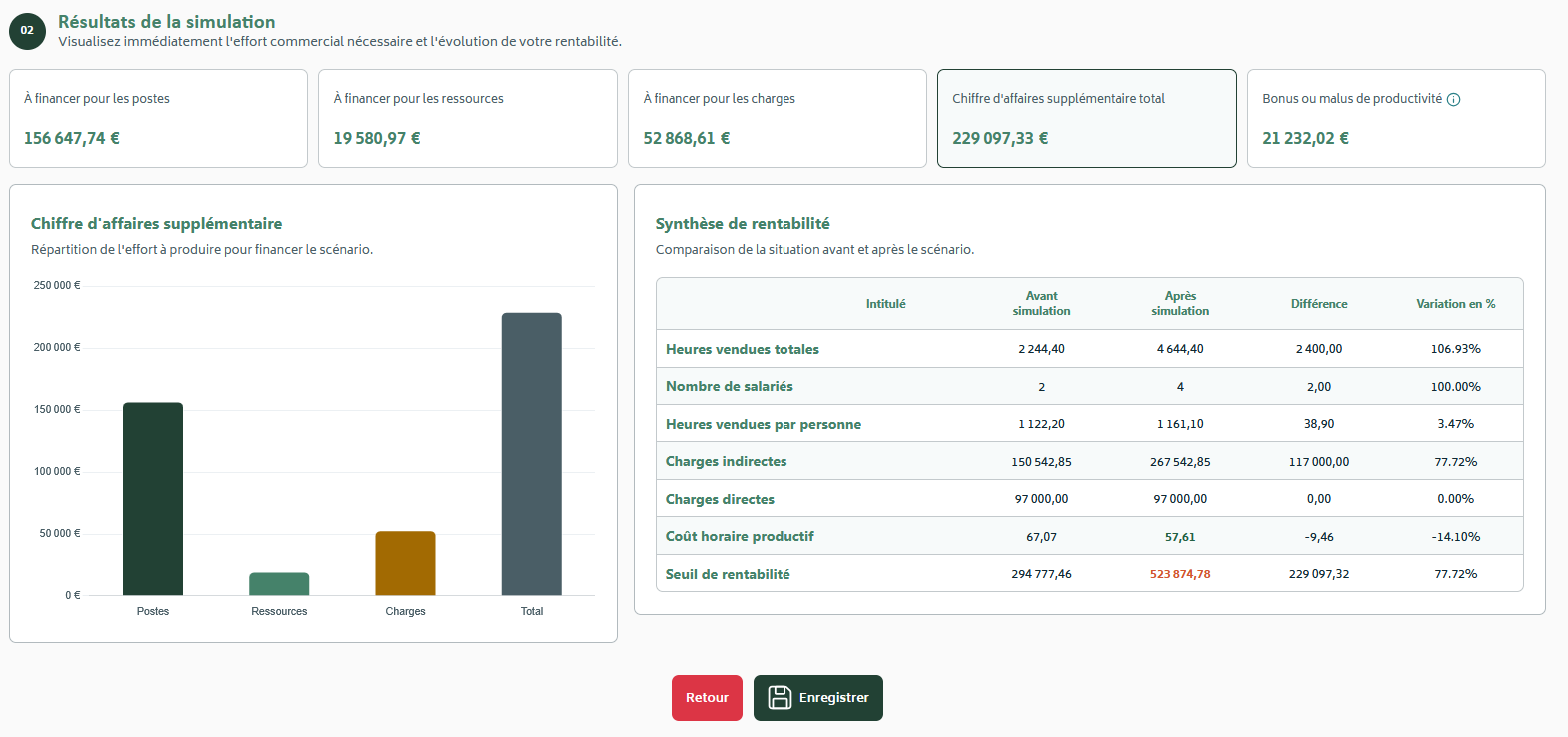
Task: Click the -9,46 difference cell
Action: (x=1319, y=537)
